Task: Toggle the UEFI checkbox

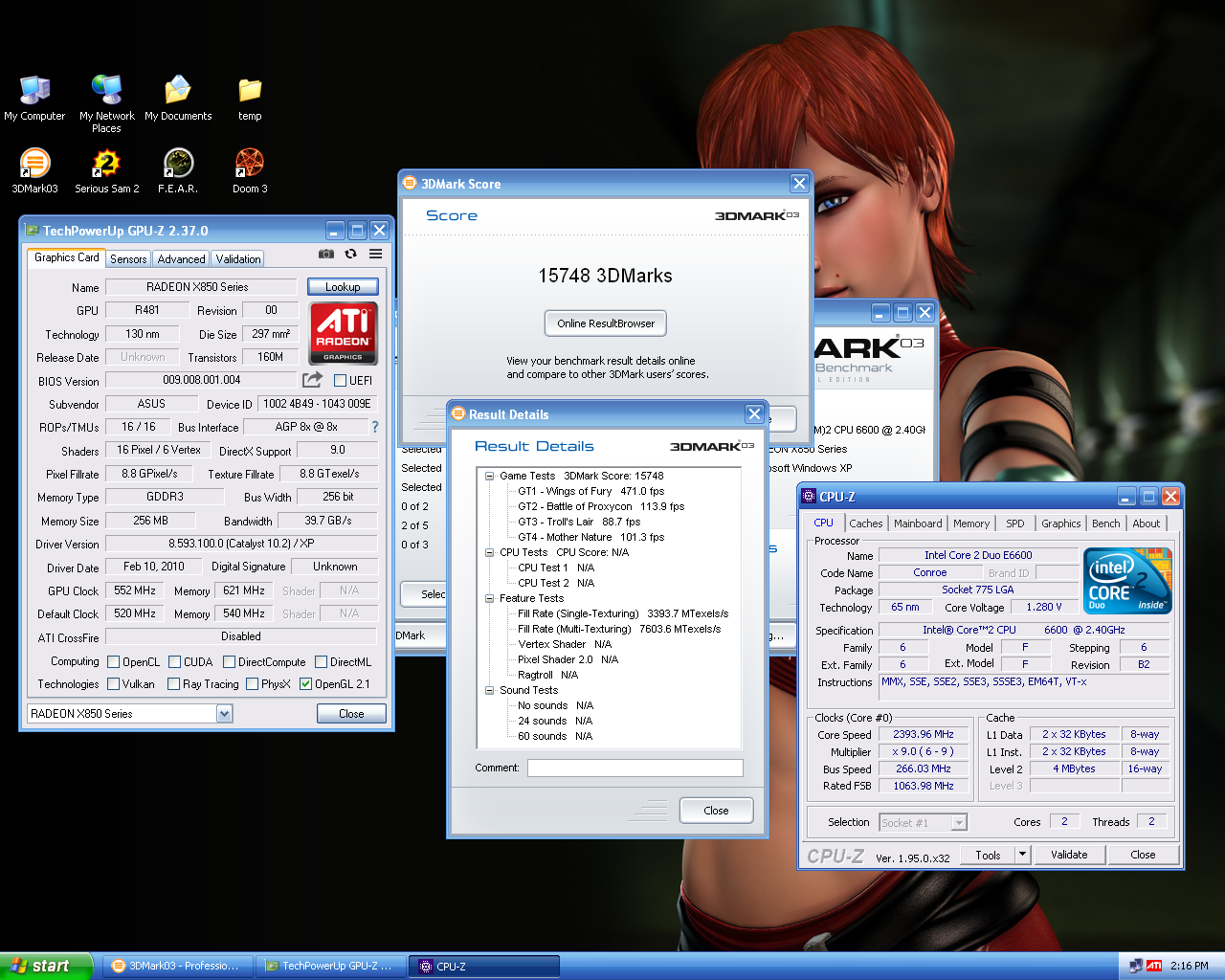Action: coord(340,380)
